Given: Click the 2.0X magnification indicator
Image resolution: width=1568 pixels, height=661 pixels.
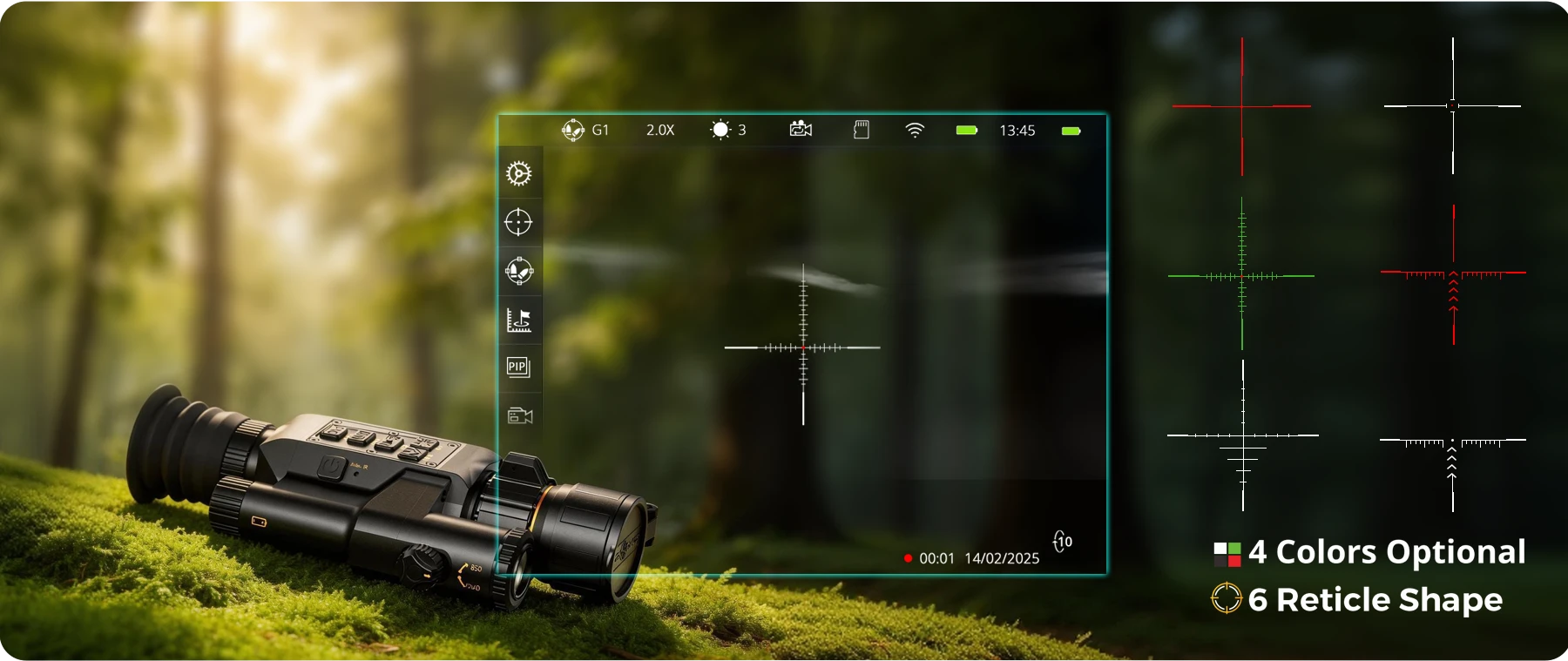Looking at the screenshot, I should pyautogui.click(x=659, y=131).
